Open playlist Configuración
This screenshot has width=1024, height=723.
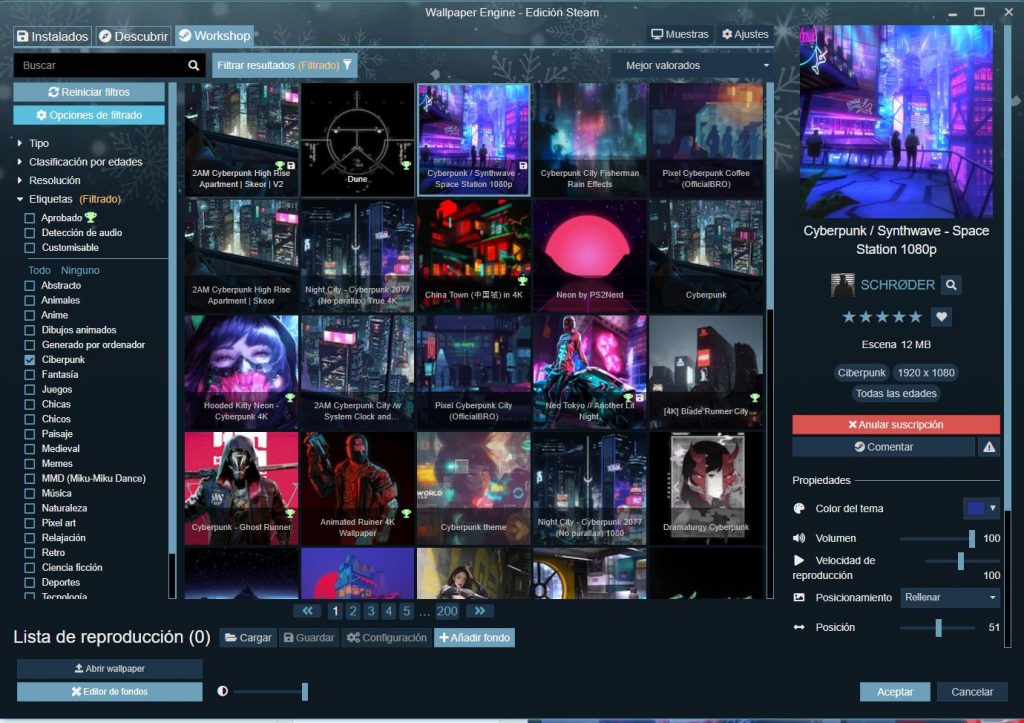386,637
